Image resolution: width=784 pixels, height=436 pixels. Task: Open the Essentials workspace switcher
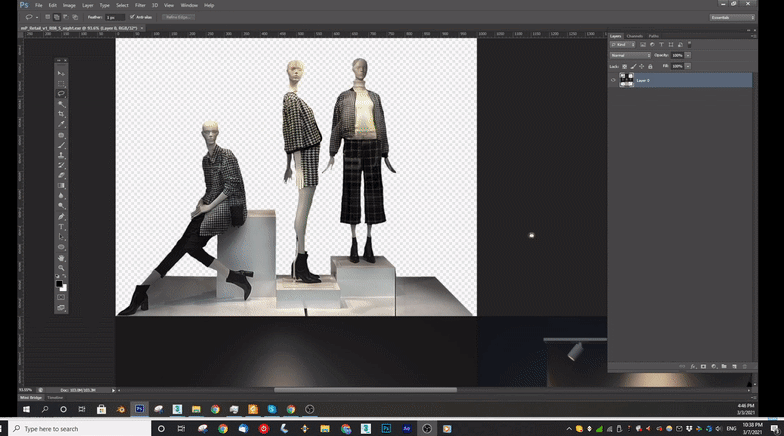(x=731, y=17)
